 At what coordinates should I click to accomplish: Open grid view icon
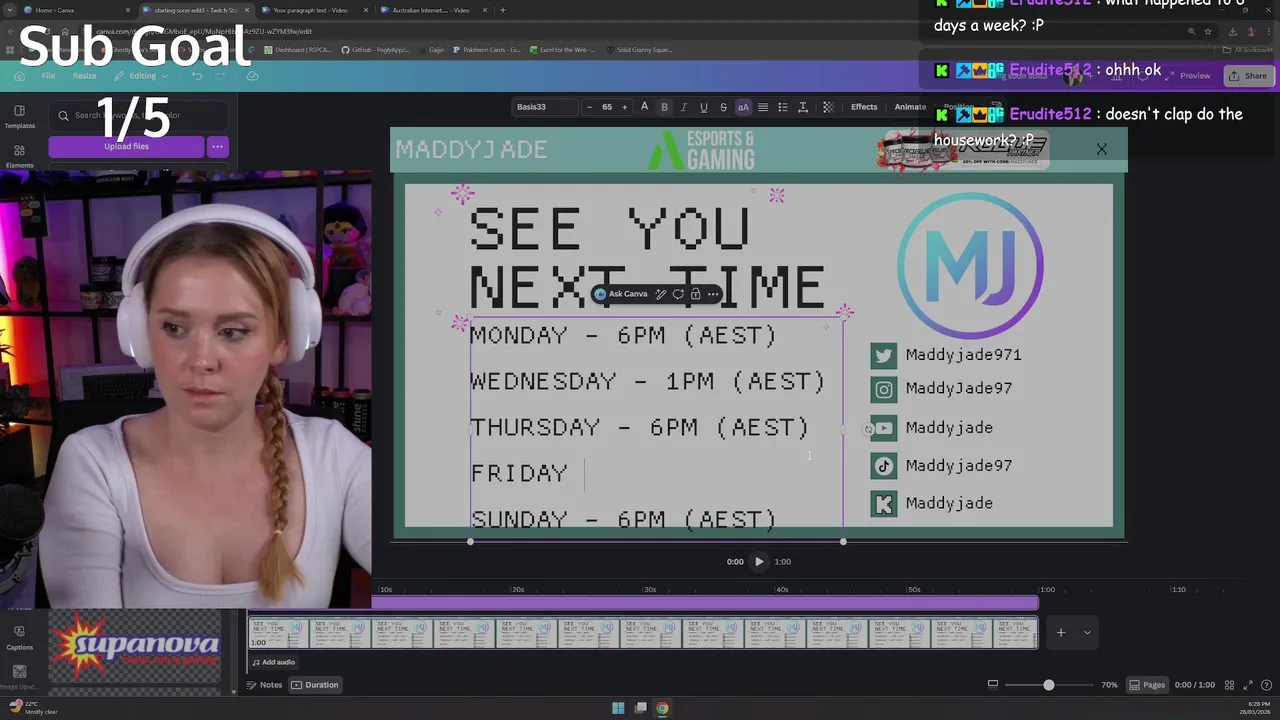click(x=1231, y=685)
